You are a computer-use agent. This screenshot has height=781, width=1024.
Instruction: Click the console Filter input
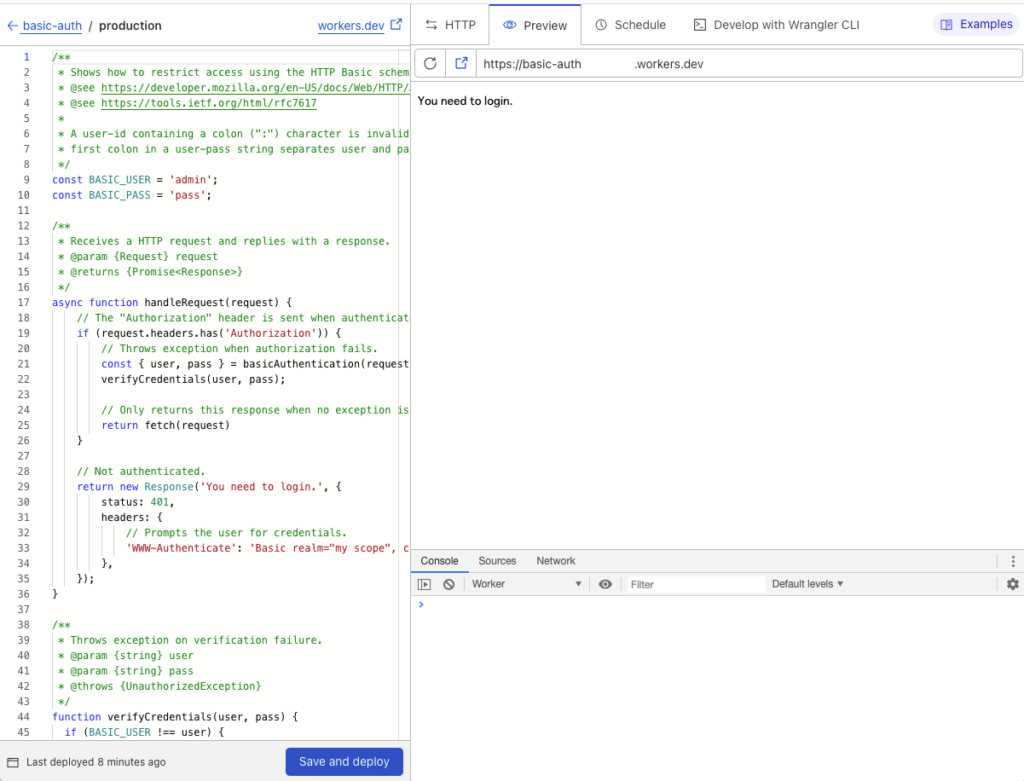(x=696, y=584)
